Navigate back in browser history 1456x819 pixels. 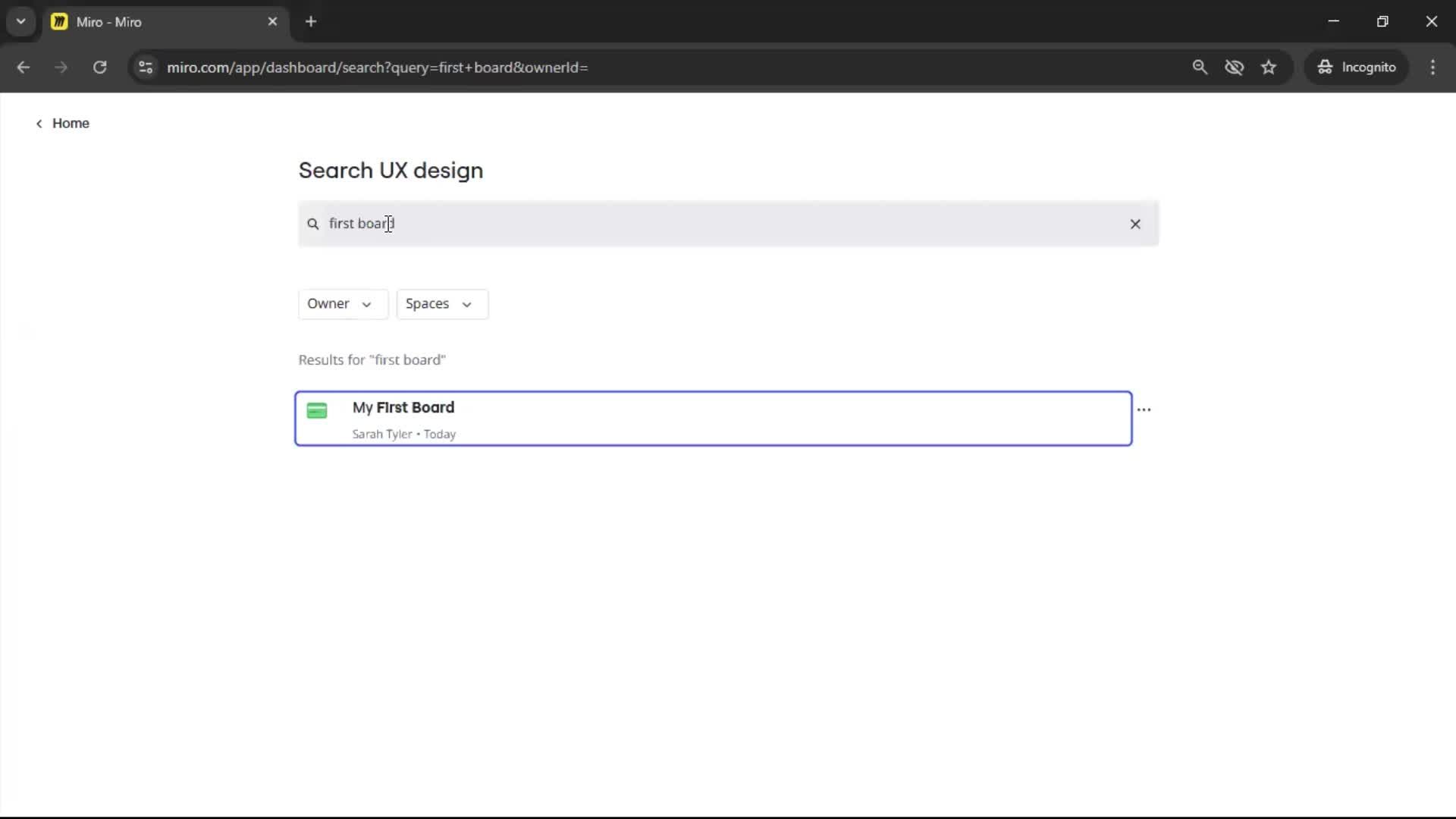[x=24, y=67]
